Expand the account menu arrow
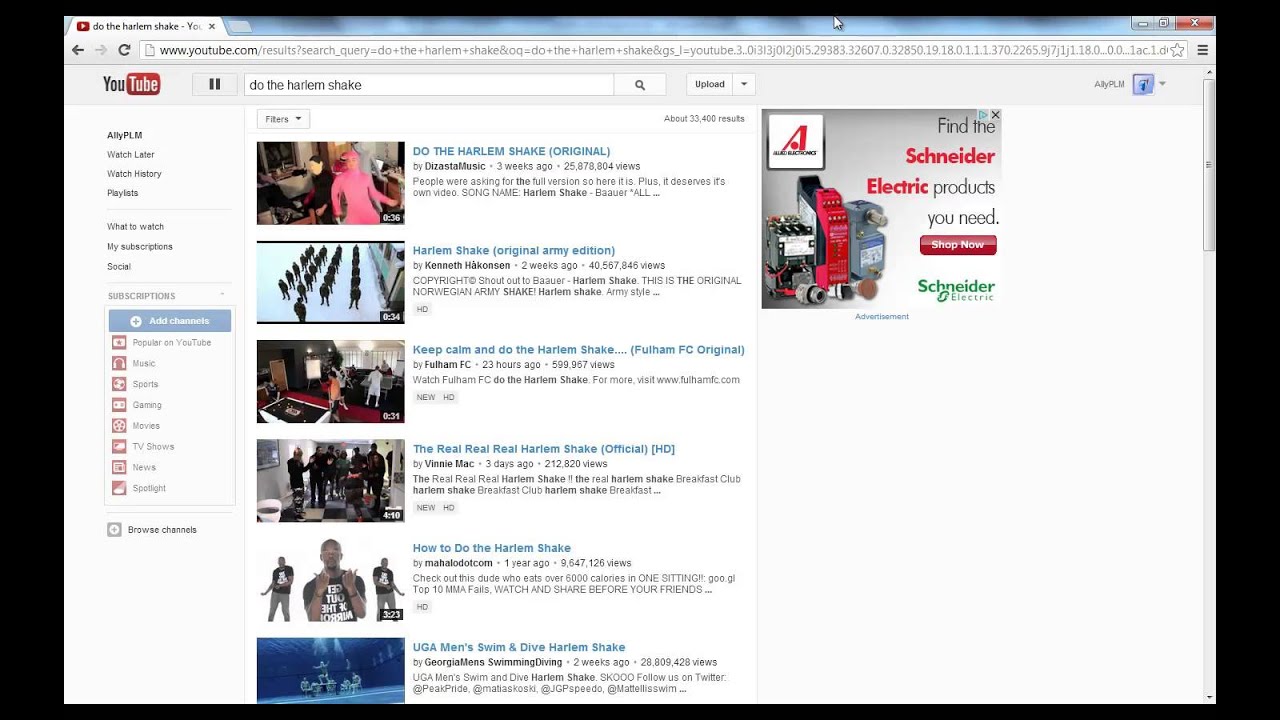1280x720 pixels. [x=1162, y=84]
